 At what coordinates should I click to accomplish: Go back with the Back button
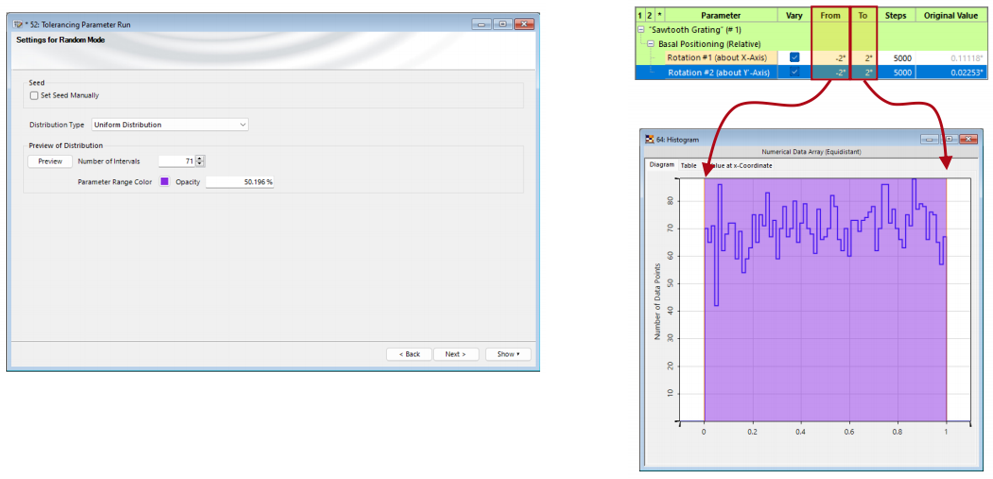[x=409, y=354]
